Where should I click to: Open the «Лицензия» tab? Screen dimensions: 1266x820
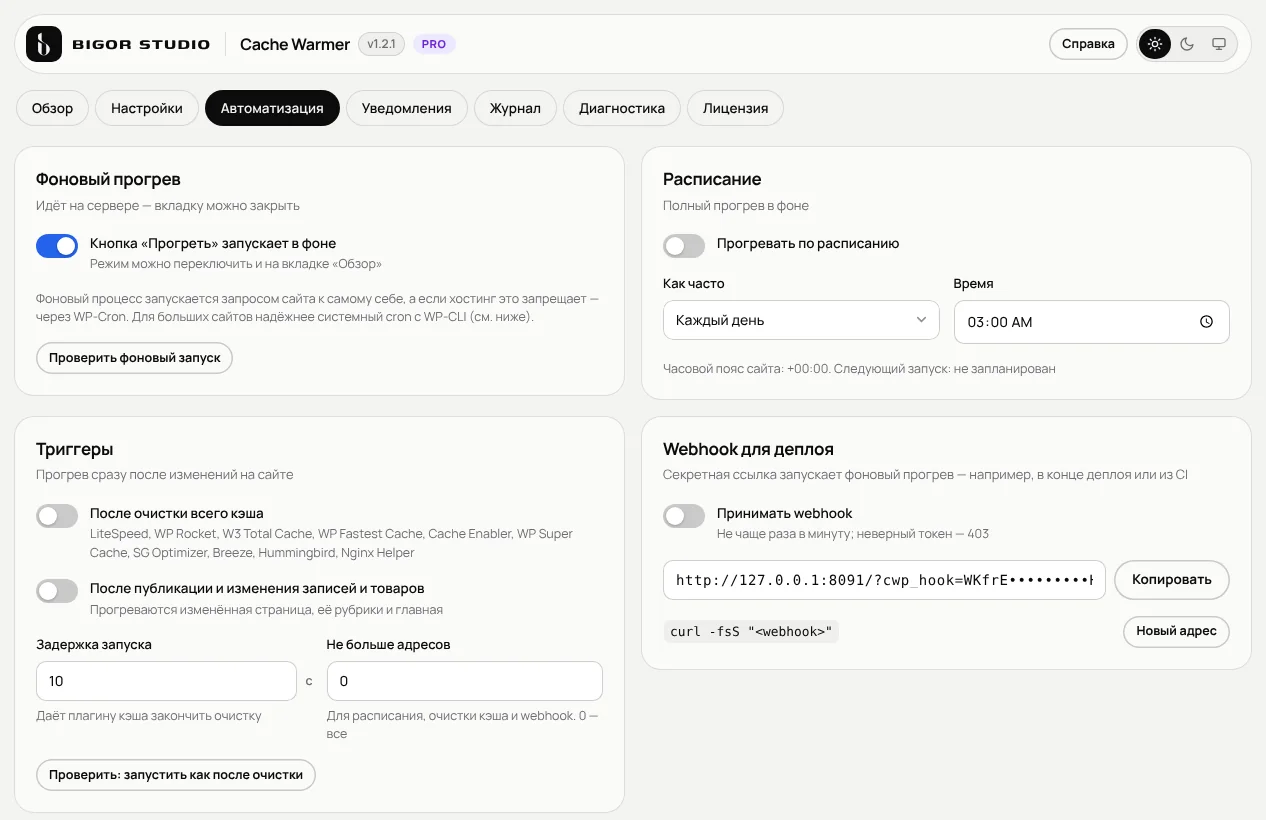coord(735,108)
